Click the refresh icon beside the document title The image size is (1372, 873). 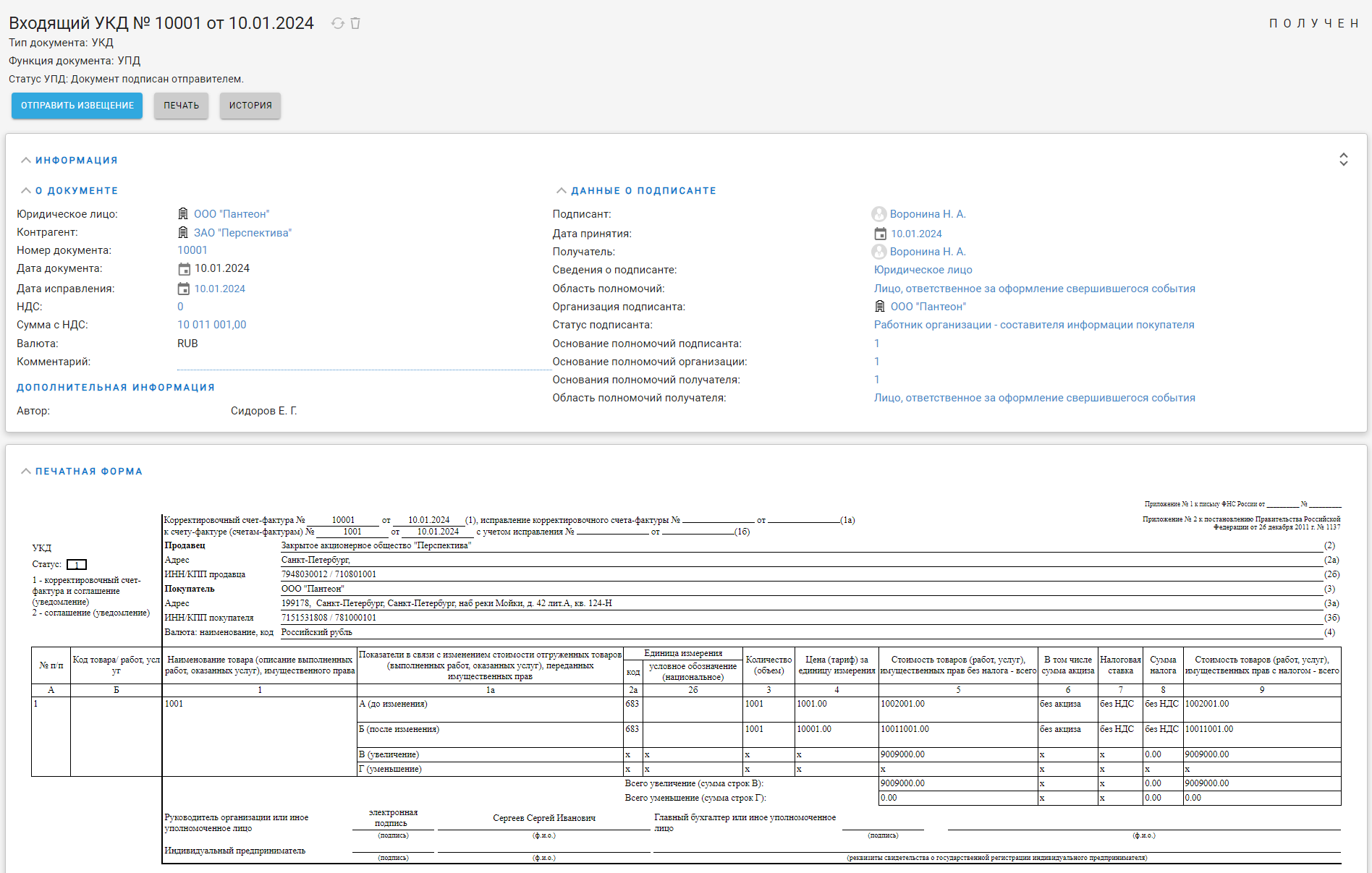click(338, 23)
